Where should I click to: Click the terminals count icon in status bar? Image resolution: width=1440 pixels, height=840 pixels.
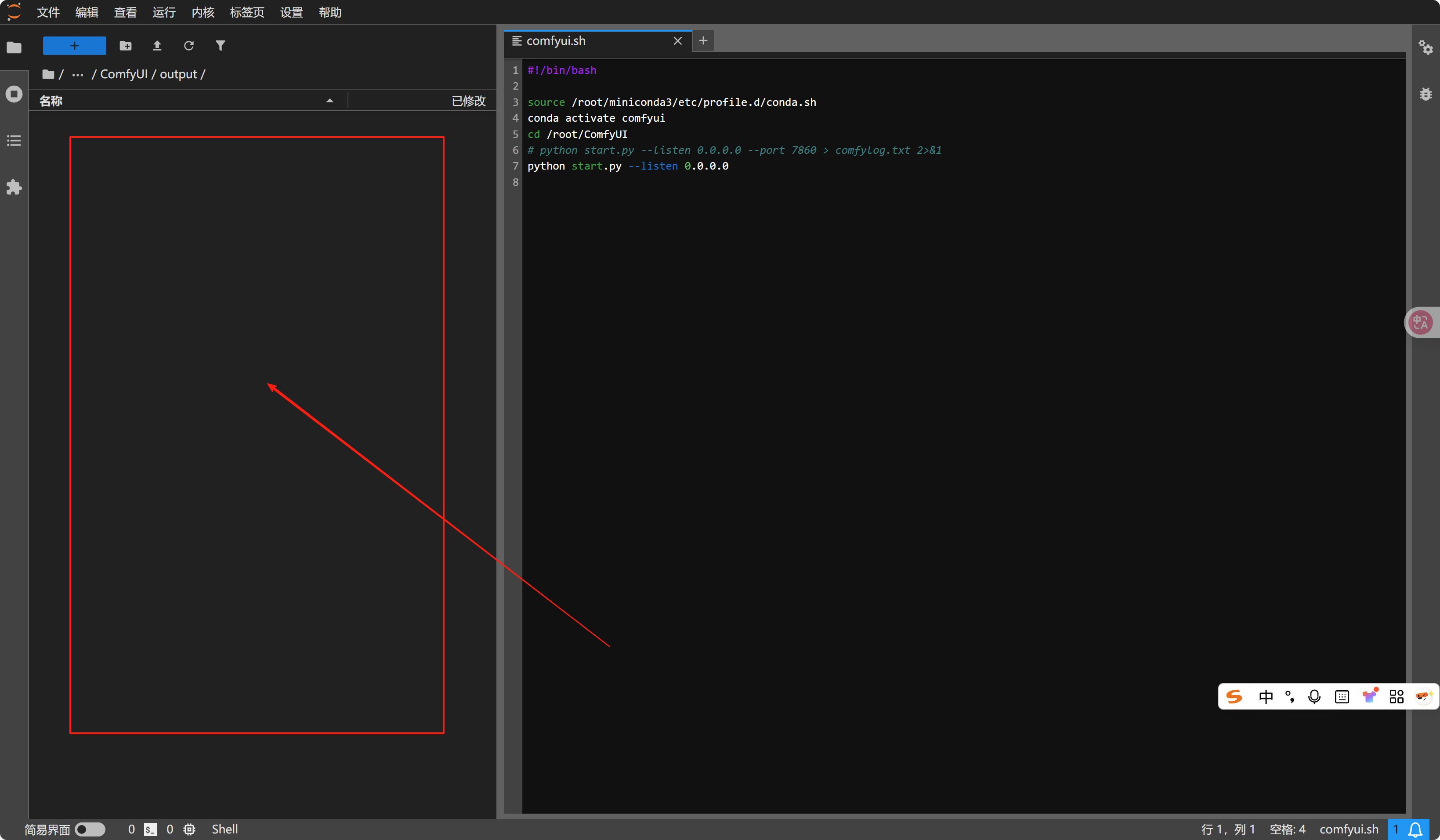click(150, 829)
